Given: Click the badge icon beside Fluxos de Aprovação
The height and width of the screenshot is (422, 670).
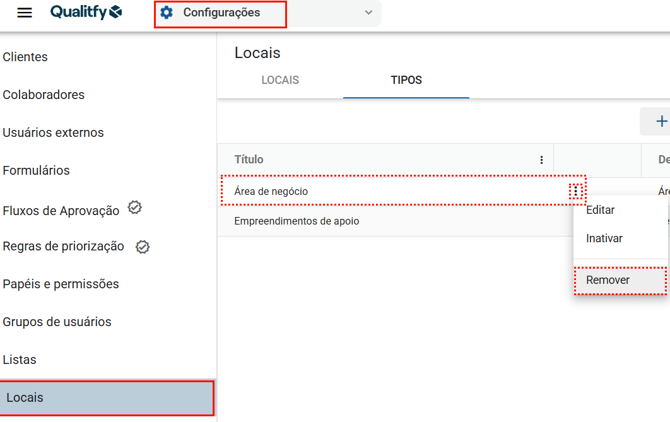Looking at the screenshot, I should coord(135,208).
